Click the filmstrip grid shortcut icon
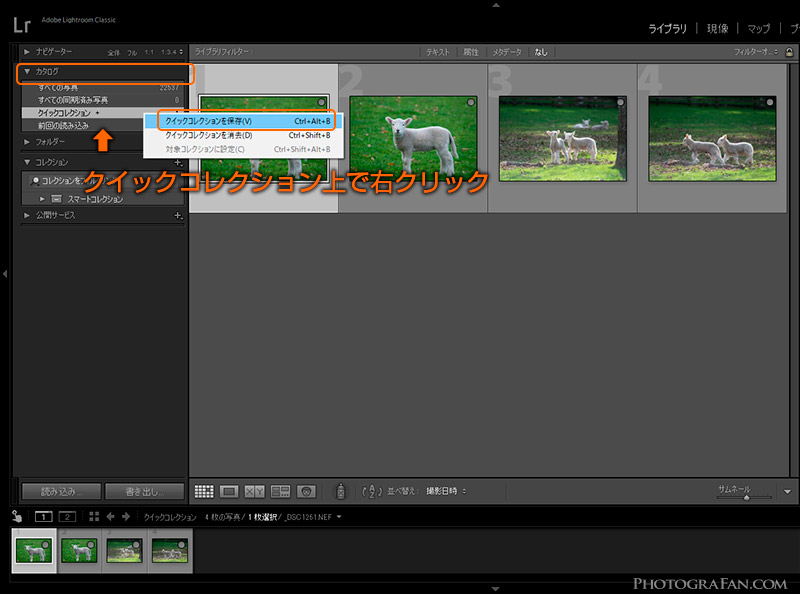This screenshot has height=594, width=800. [x=94, y=516]
